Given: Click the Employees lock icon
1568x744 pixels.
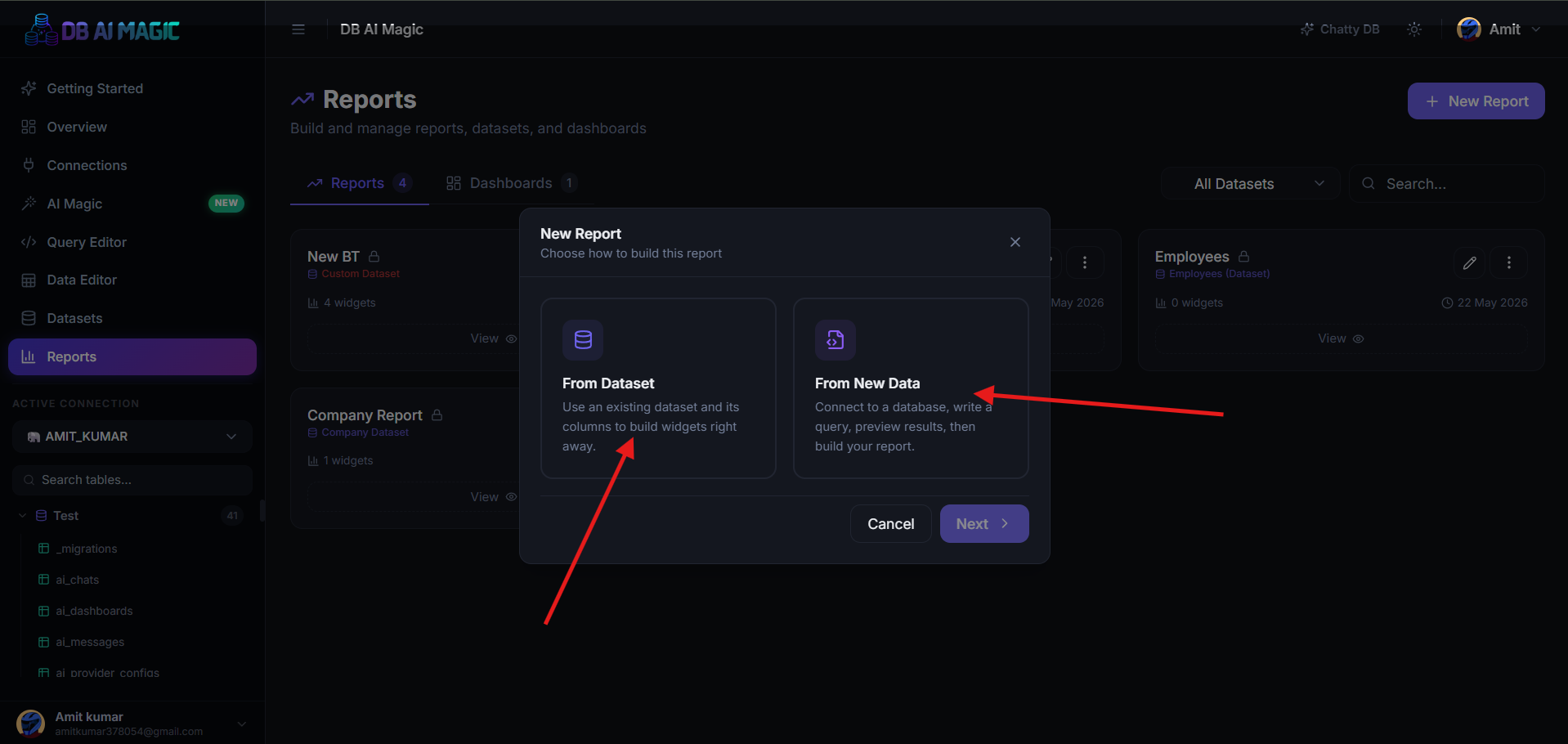Looking at the screenshot, I should pyautogui.click(x=1244, y=256).
